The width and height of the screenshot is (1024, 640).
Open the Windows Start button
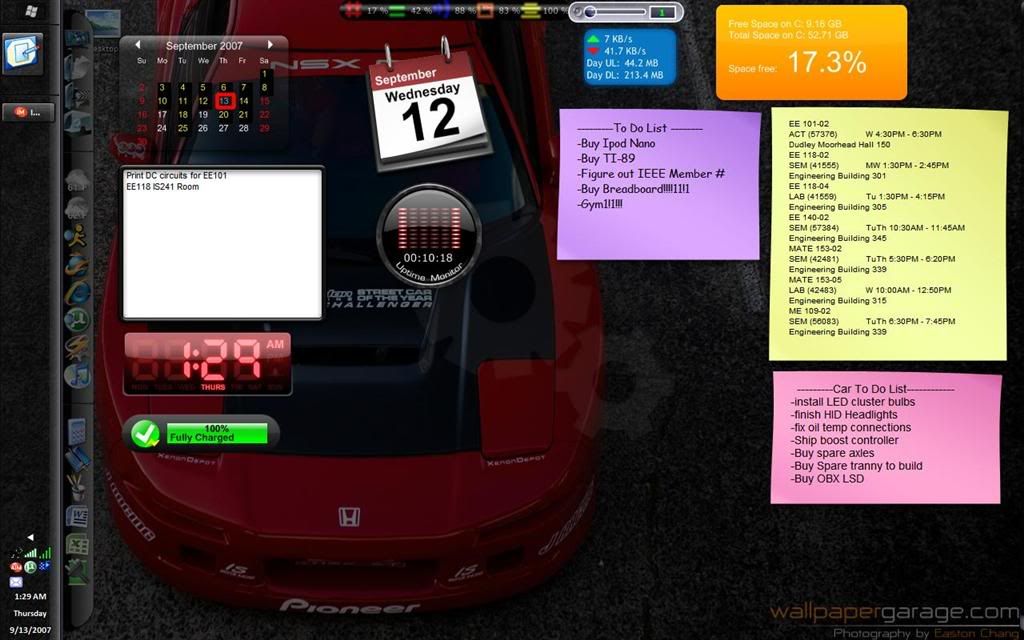(30, 11)
